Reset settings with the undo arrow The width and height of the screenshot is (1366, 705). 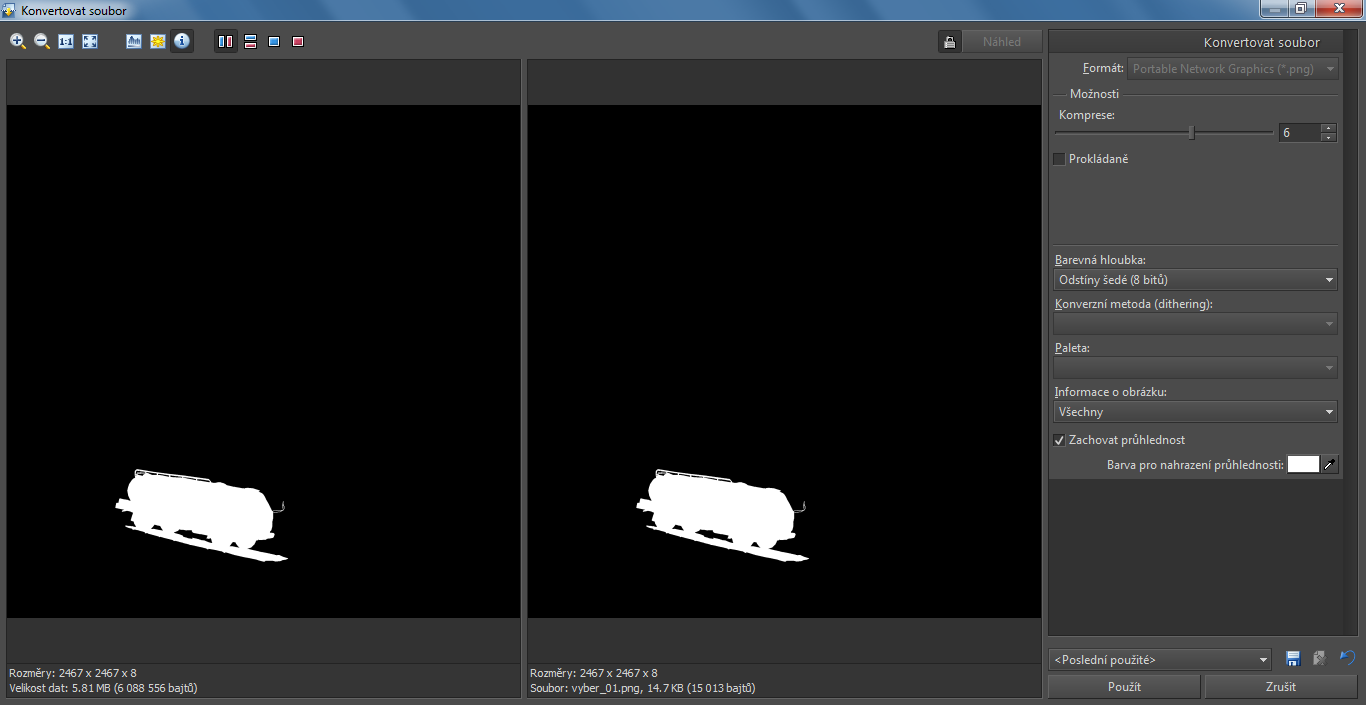pyautogui.click(x=1347, y=658)
